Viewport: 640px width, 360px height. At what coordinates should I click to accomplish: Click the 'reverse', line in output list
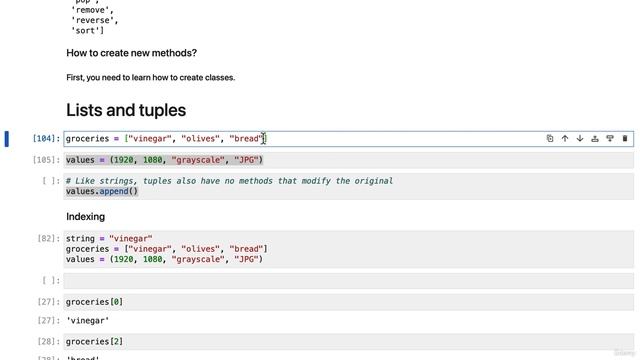point(95,20)
